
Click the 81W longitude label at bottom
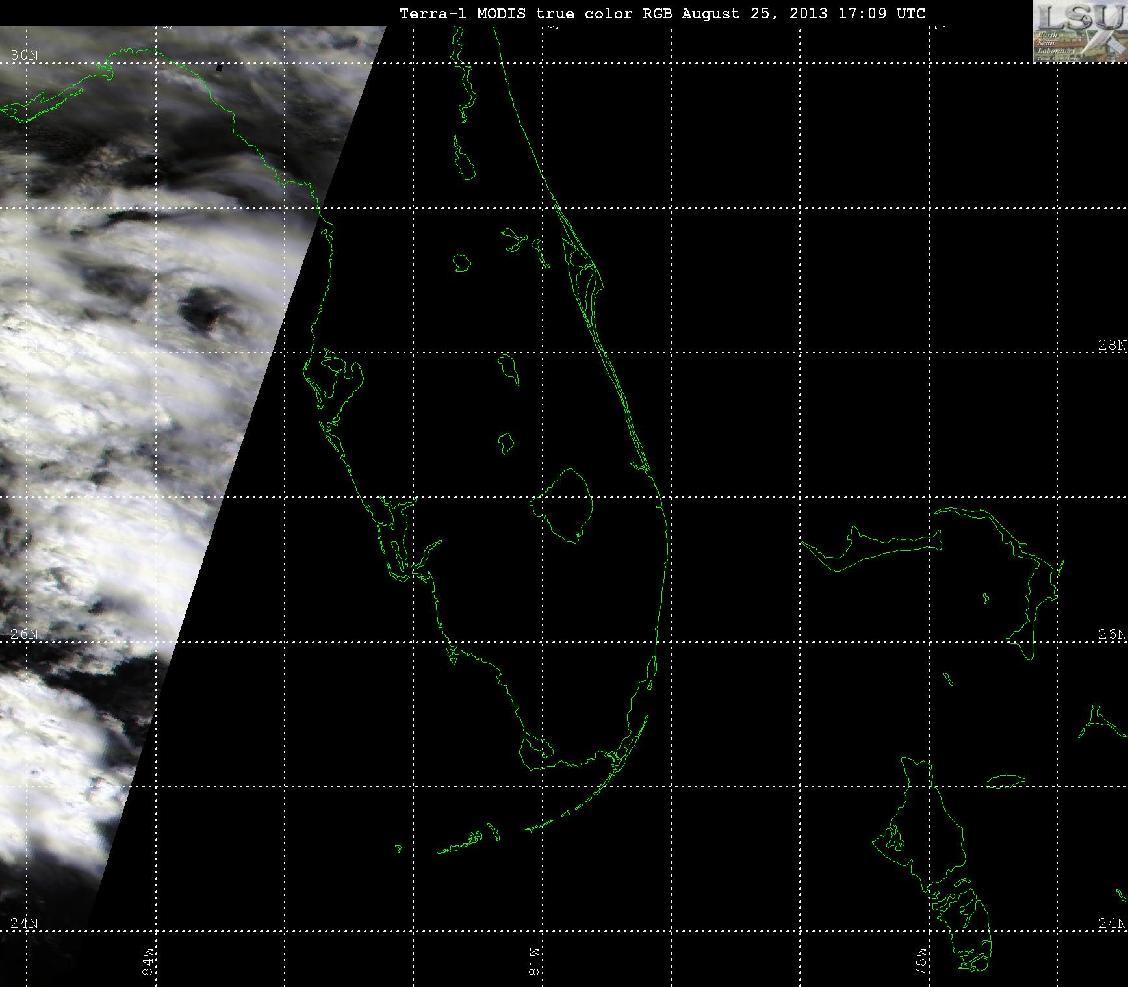[535, 960]
